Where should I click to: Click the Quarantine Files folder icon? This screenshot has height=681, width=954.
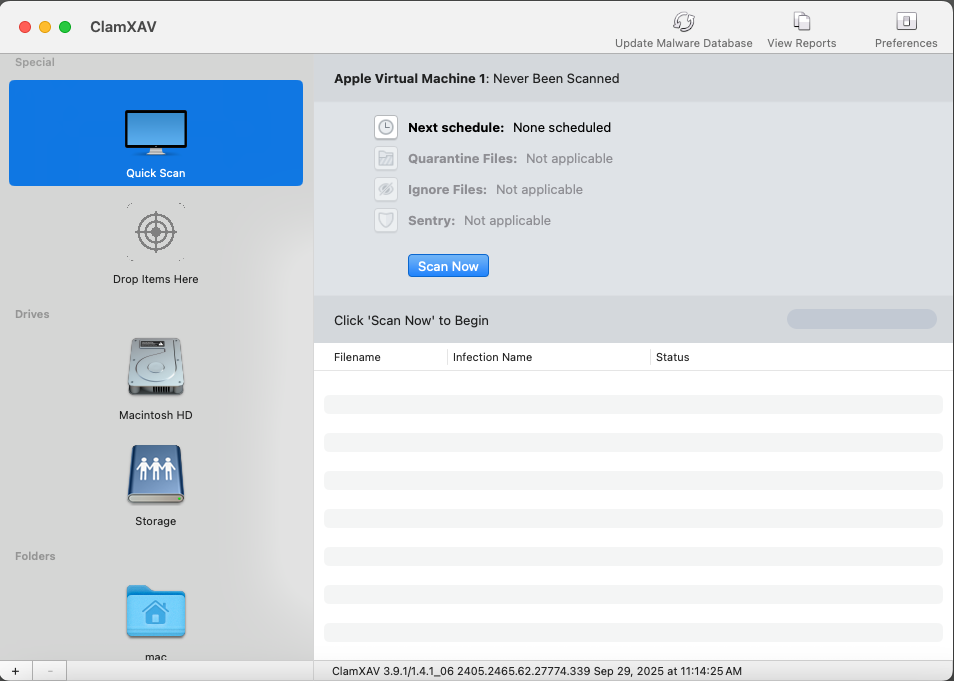click(386, 159)
